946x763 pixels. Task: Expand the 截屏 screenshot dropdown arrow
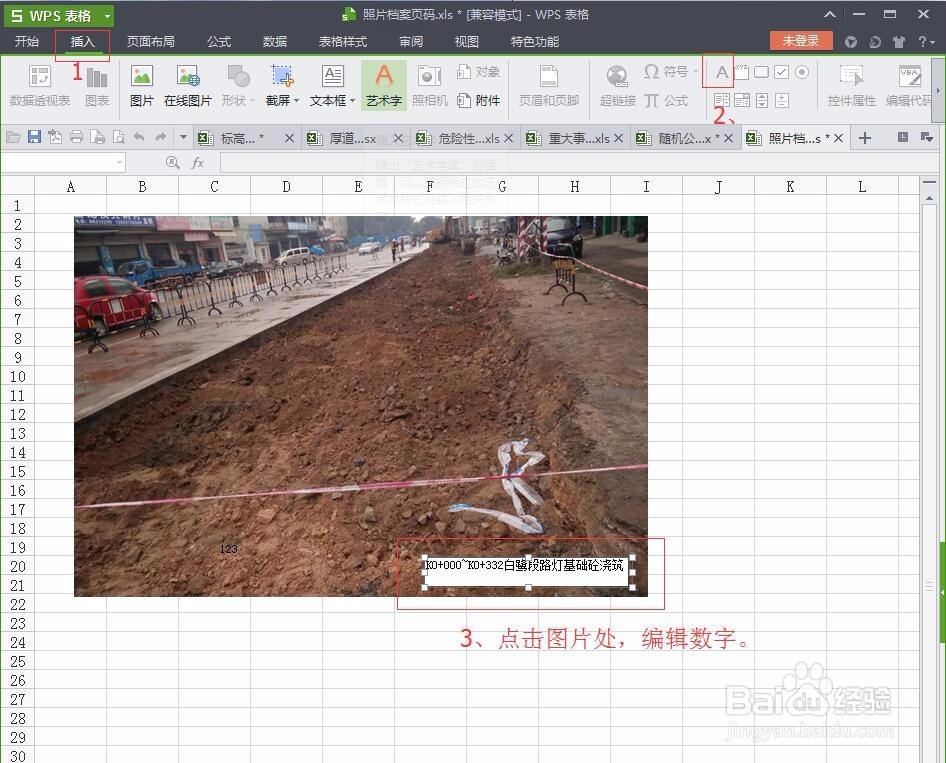coord(296,101)
